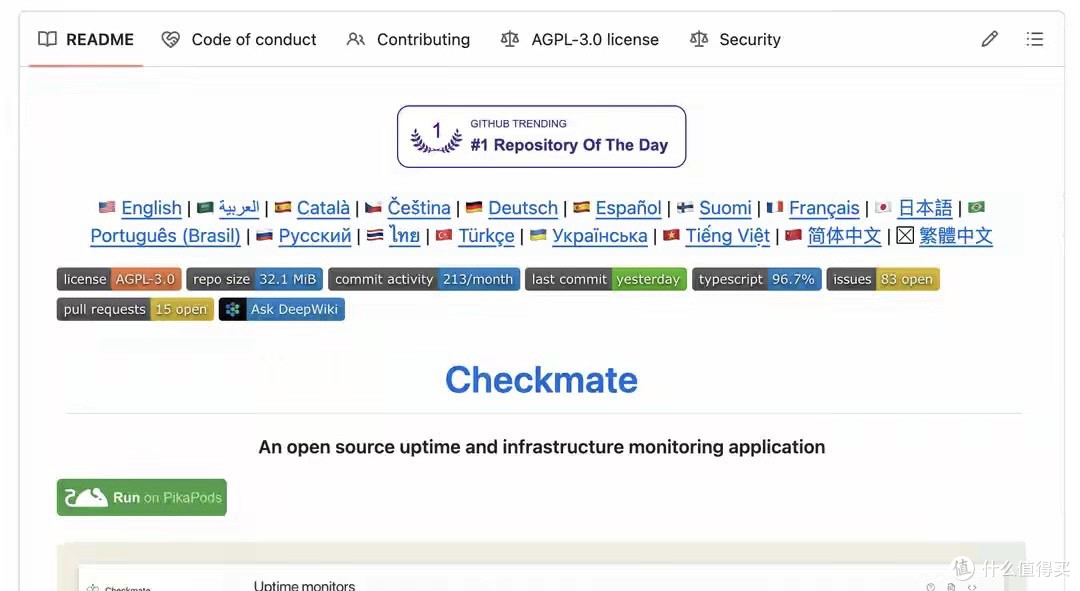Open the Suomi translation link
The width and height of the screenshot is (1080, 591).
[725, 207]
